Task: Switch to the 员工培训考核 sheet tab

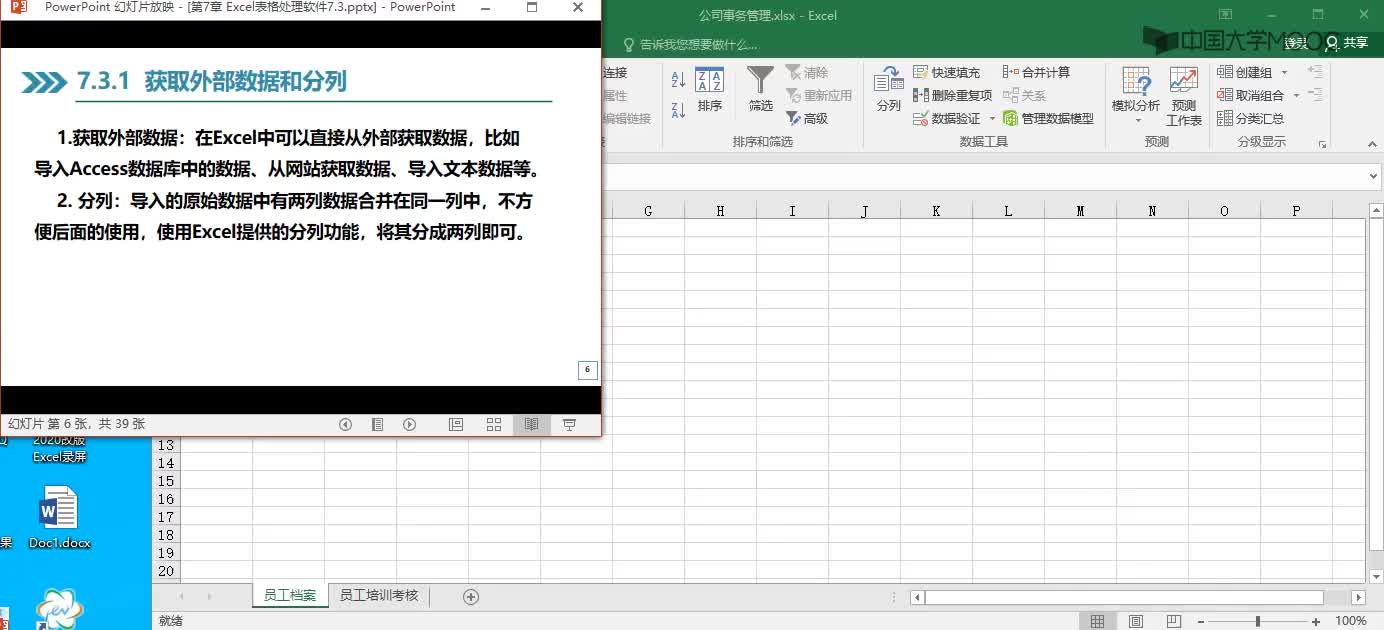Action: point(378,595)
